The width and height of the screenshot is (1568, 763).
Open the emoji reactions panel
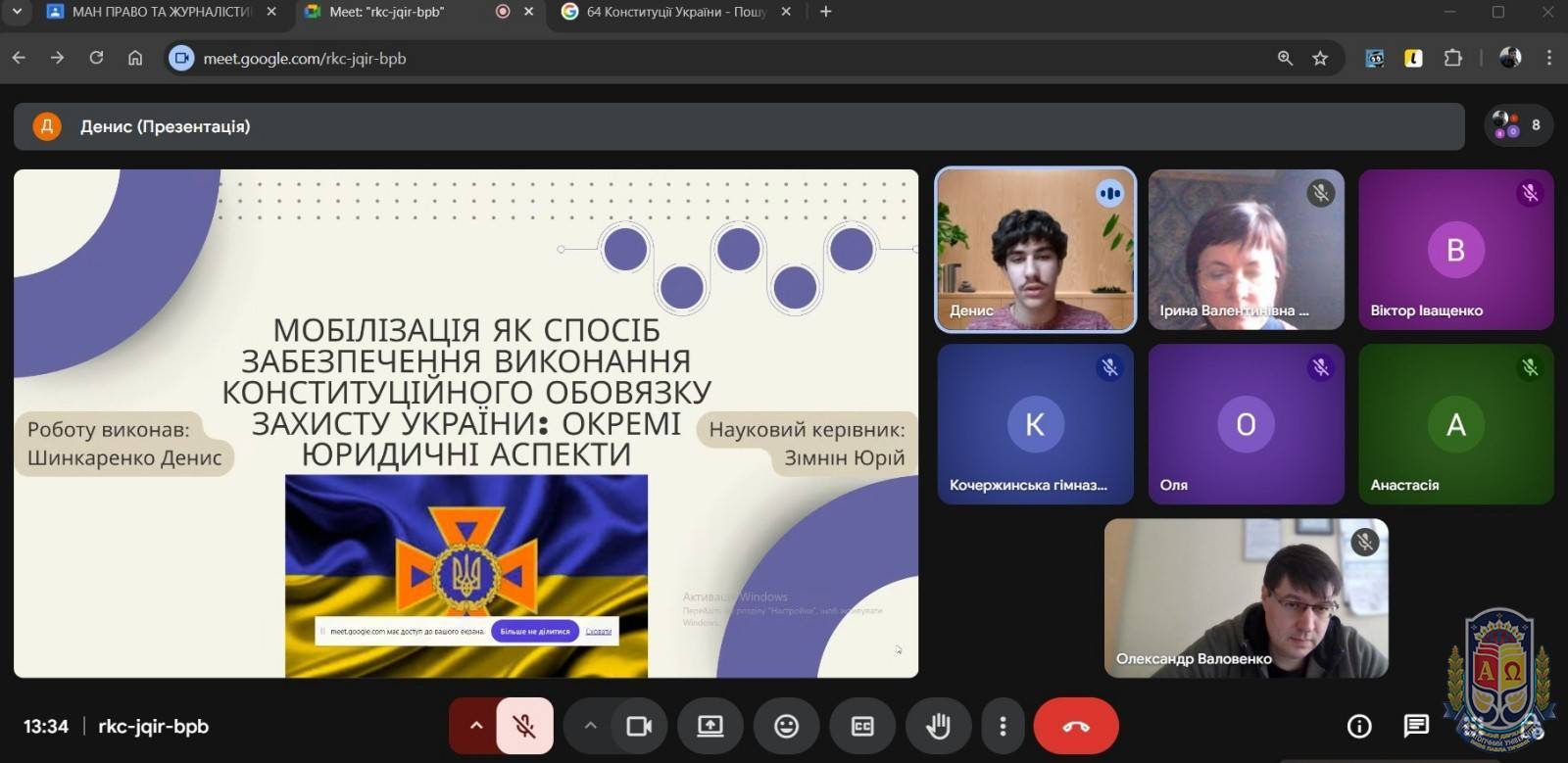click(x=786, y=726)
